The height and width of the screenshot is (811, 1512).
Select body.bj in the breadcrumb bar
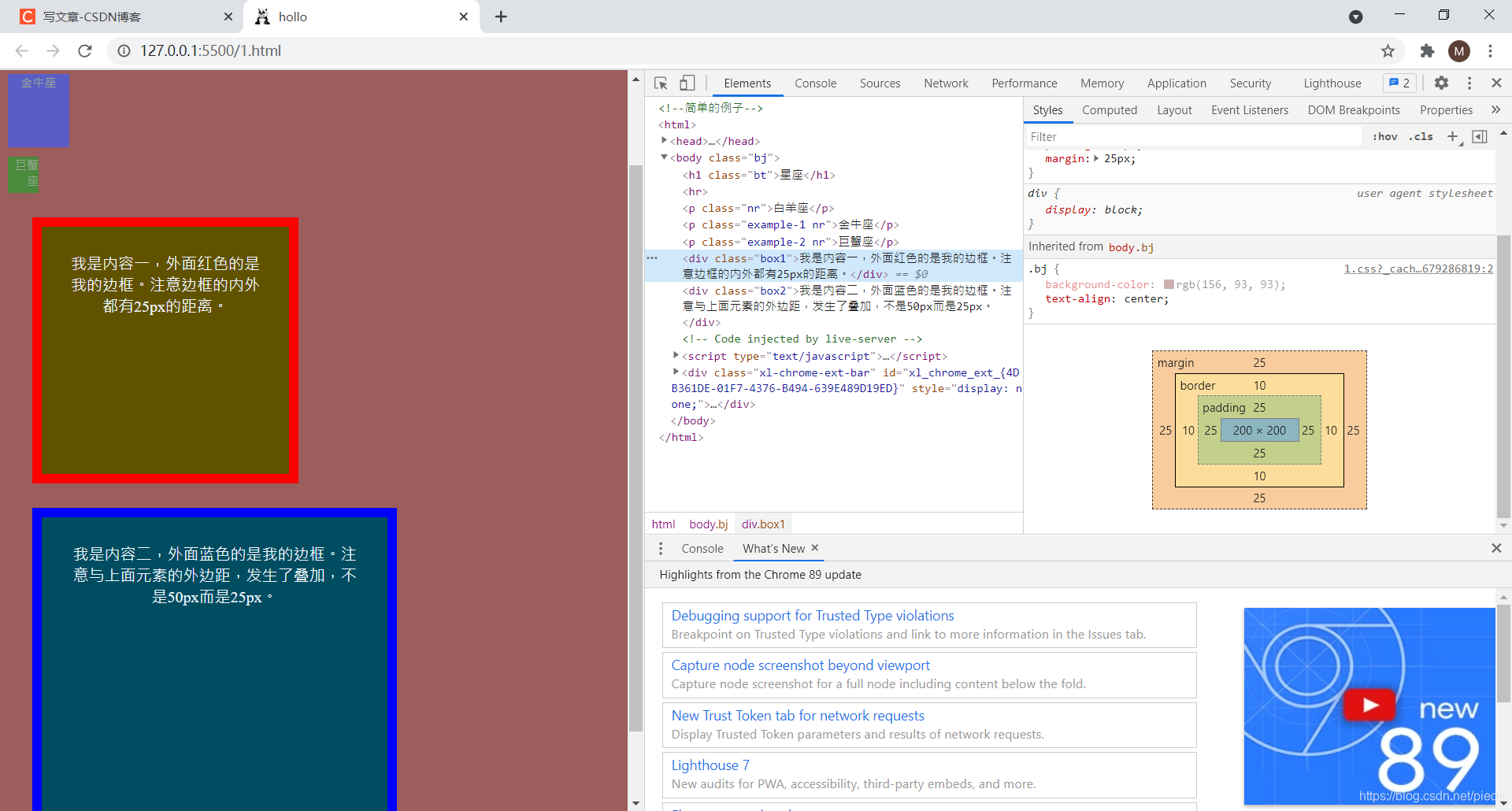tap(708, 524)
